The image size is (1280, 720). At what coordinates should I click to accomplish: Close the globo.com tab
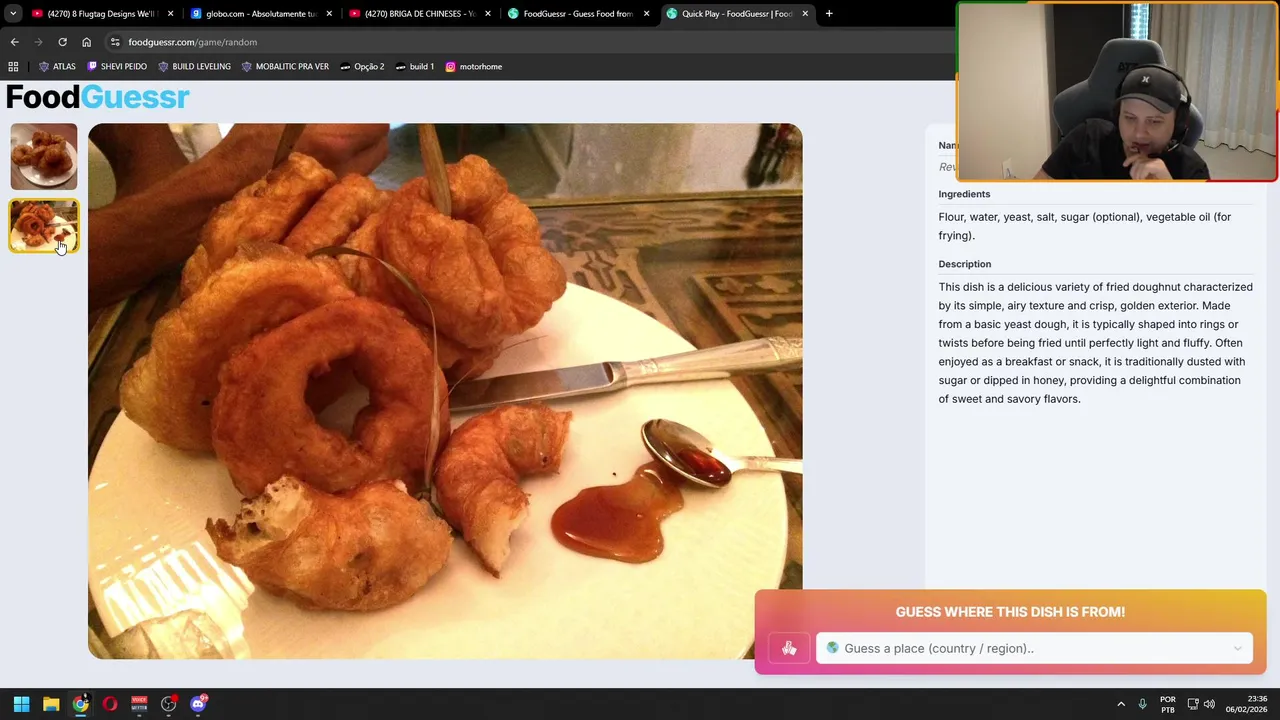coord(329,13)
